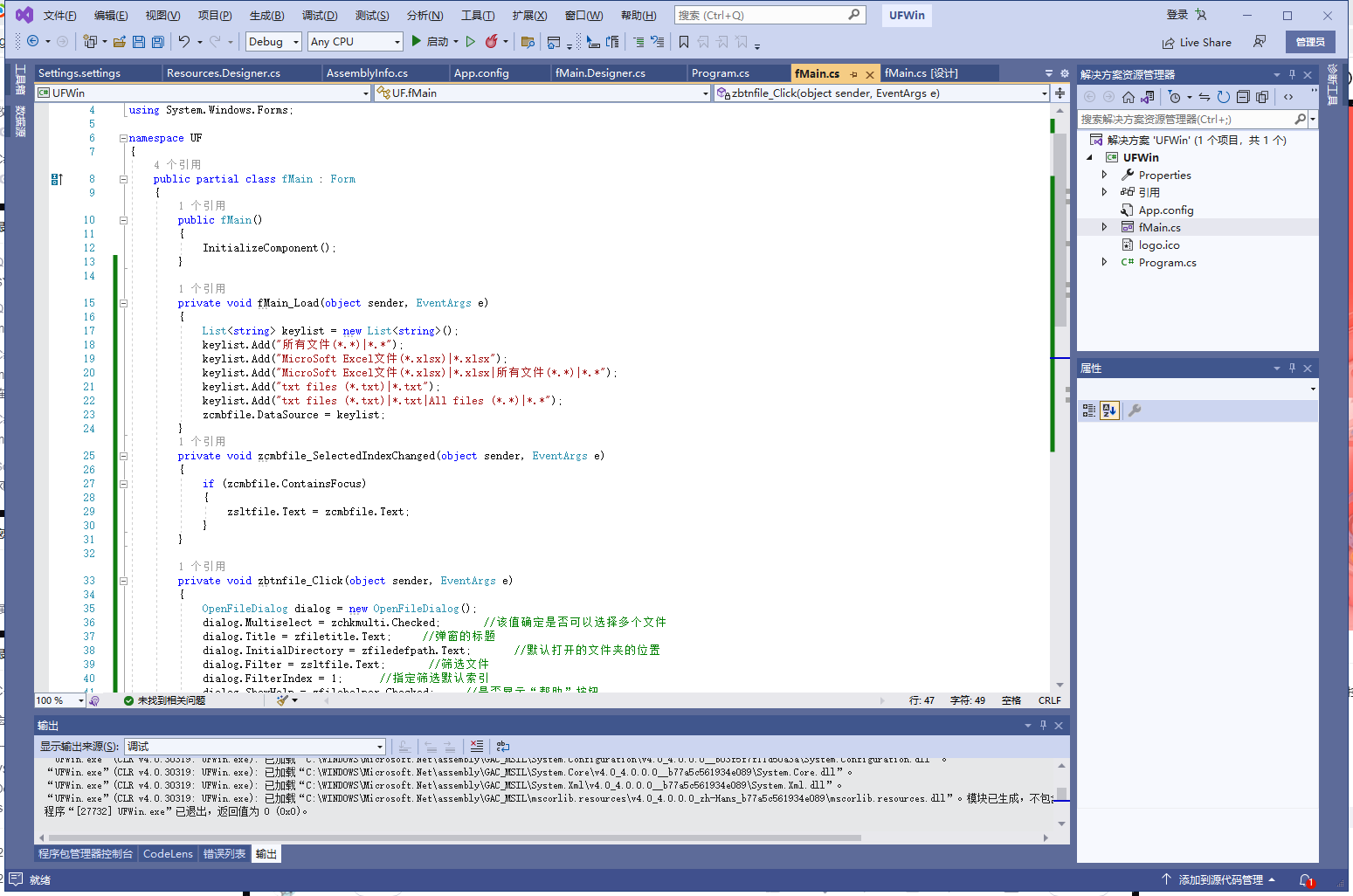
Task: Expand the Properties node in Solution Explorer
Action: [x=1104, y=175]
